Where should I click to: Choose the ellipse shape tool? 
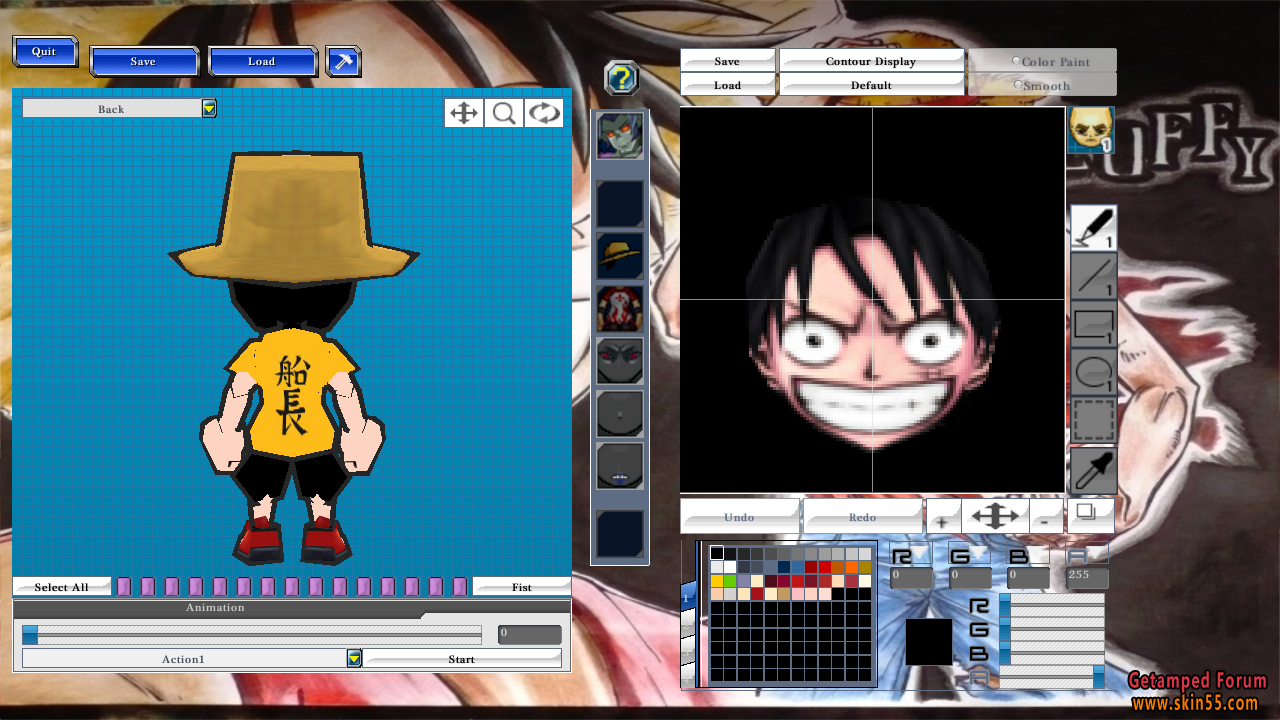click(1093, 372)
